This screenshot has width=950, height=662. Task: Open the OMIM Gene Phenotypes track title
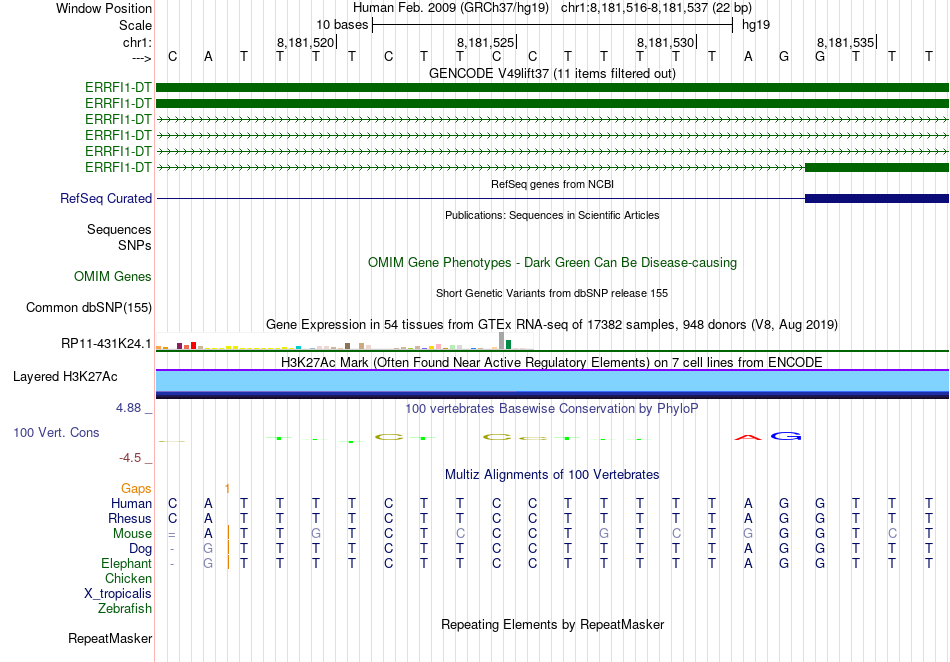[x=552, y=262]
